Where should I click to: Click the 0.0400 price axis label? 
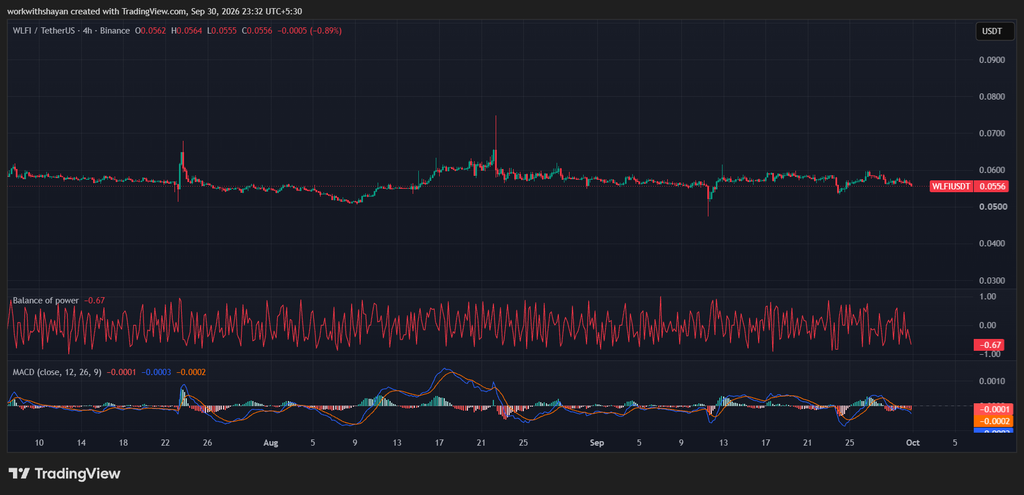click(x=990, y=244)
